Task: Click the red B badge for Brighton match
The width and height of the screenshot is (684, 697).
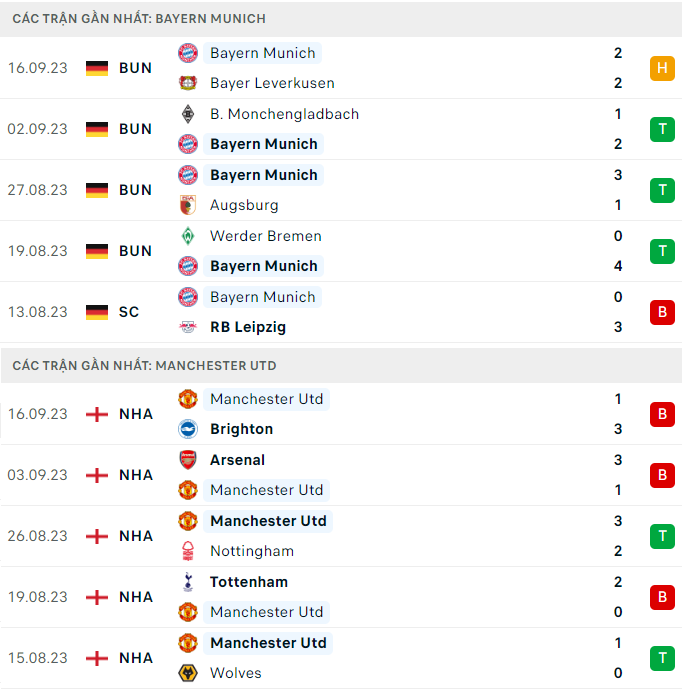Action: click(x=662, y=414)
